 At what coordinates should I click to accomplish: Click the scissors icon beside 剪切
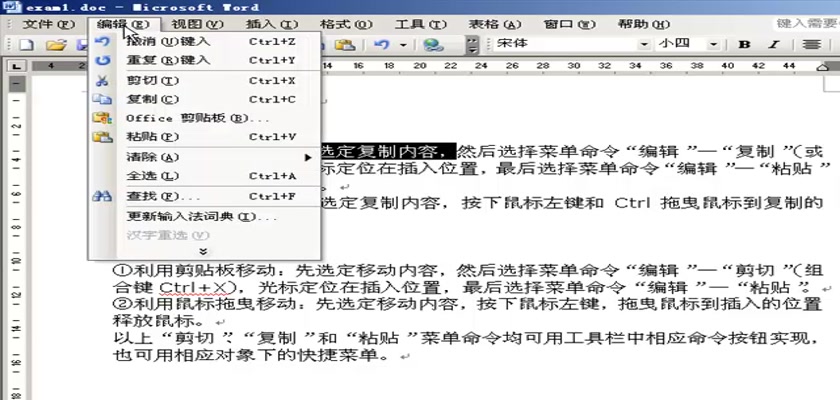point(102,81)
